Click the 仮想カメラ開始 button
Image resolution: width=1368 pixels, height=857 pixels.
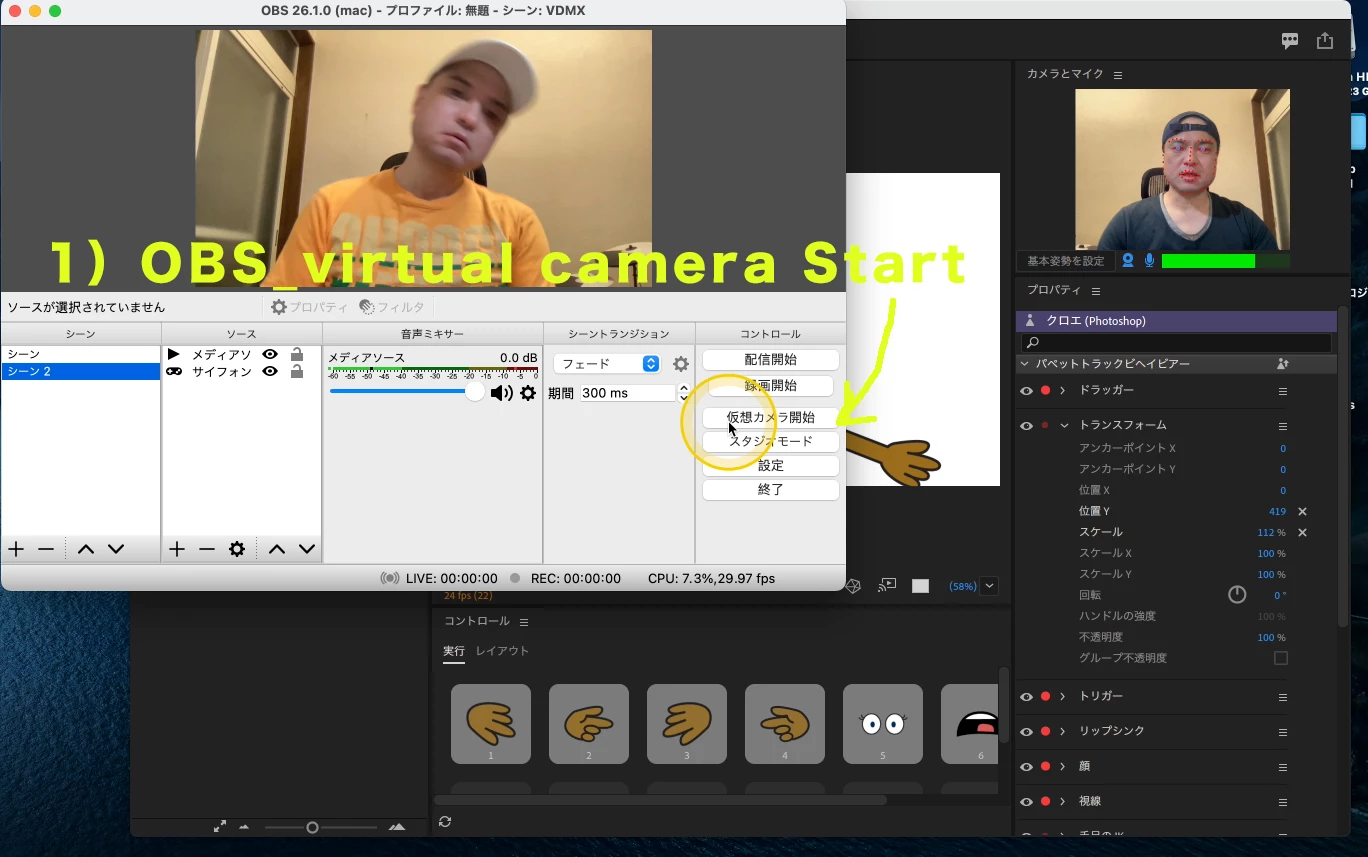coord(771,417)
